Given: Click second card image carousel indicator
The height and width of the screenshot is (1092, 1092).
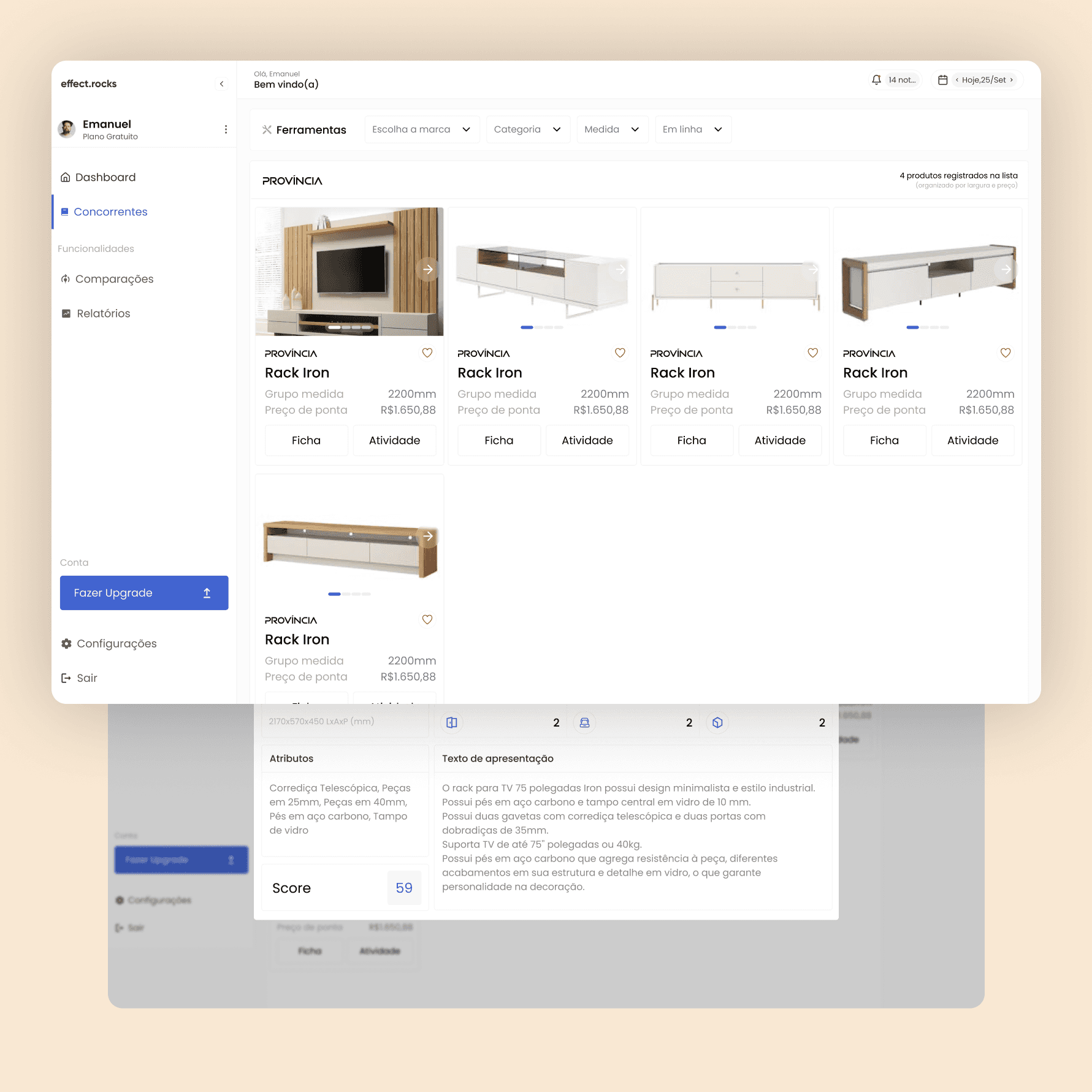Looking at the screenshot, I should coord(542,327).
